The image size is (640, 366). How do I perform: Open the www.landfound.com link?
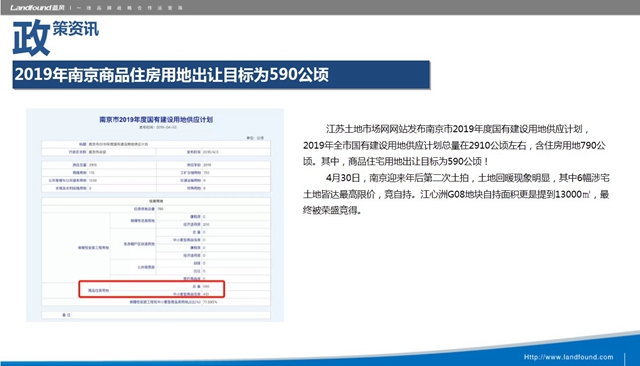pyautogui.click(x=568, y=357)
